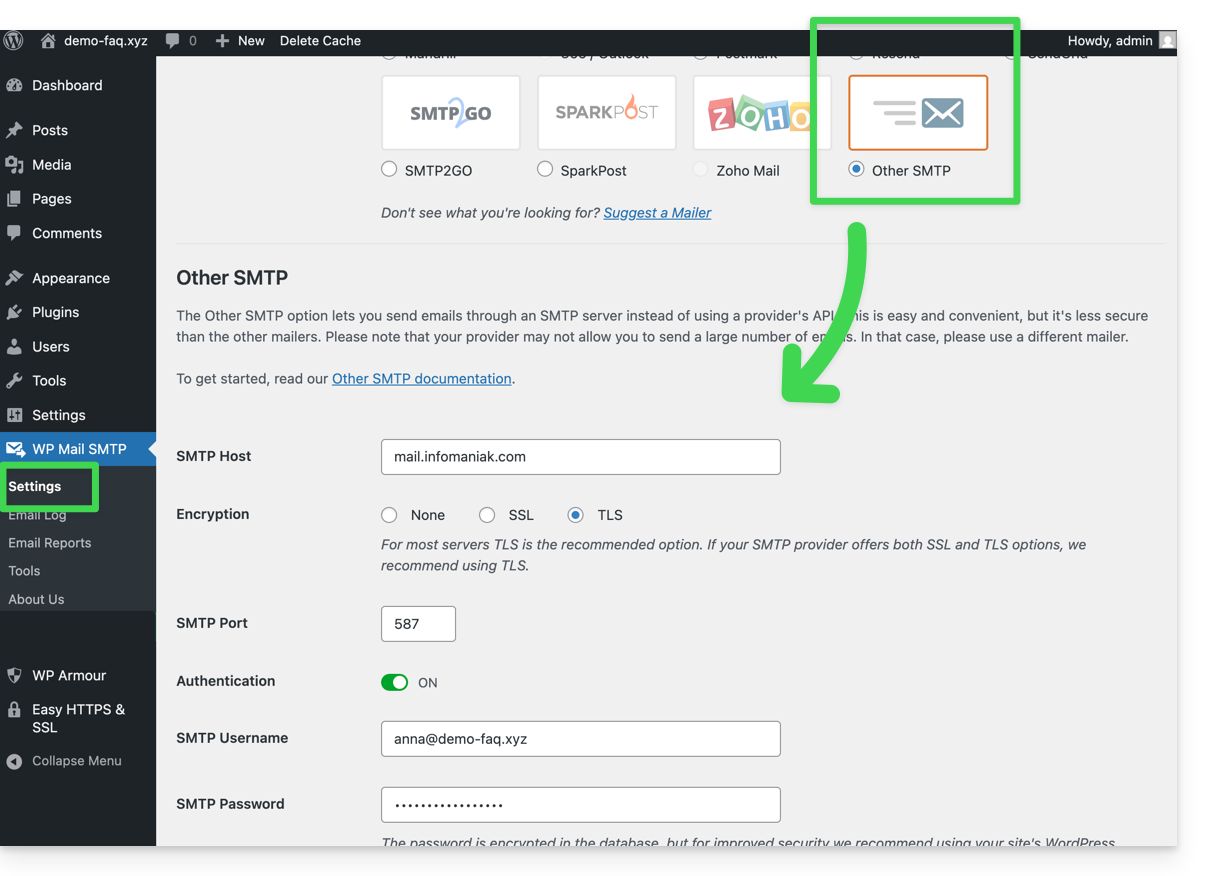Choose the Other SMTP radio button
Viewport: 1207px width, 876px height.
pyautogui.click(x=856, y=169)
